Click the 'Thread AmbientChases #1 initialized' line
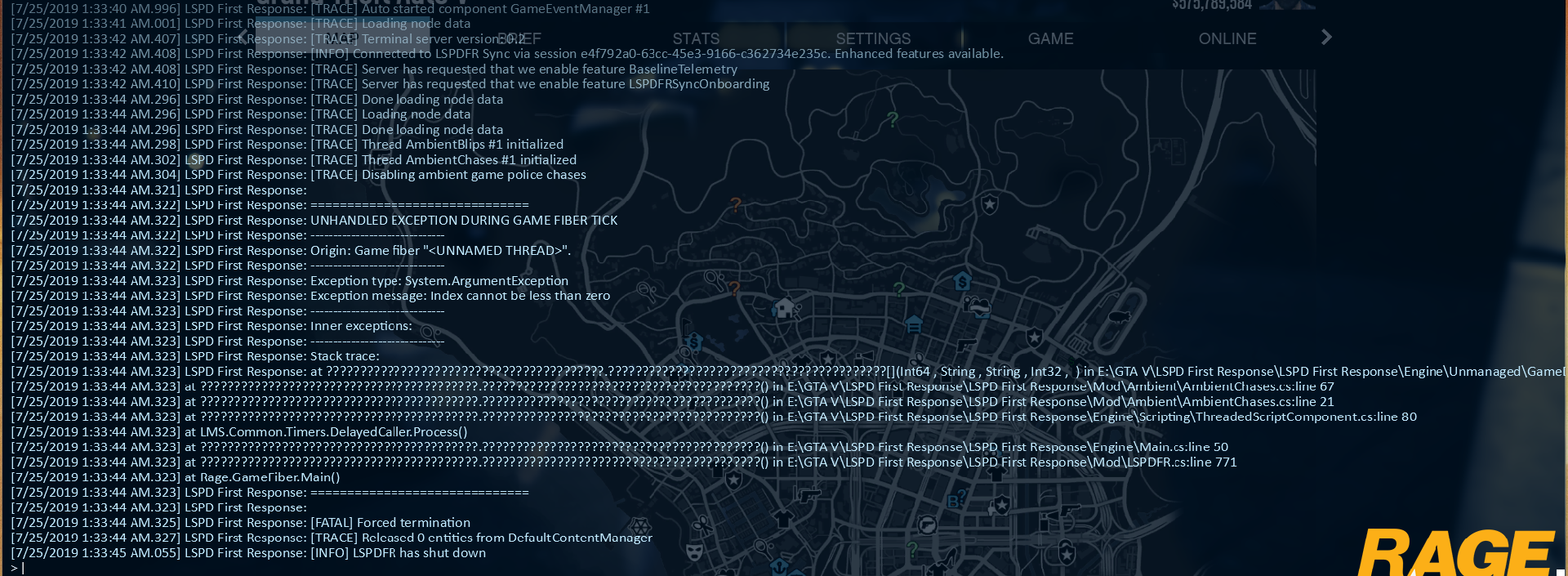This screenshot has height=576, width=1568. pos(294,160)
